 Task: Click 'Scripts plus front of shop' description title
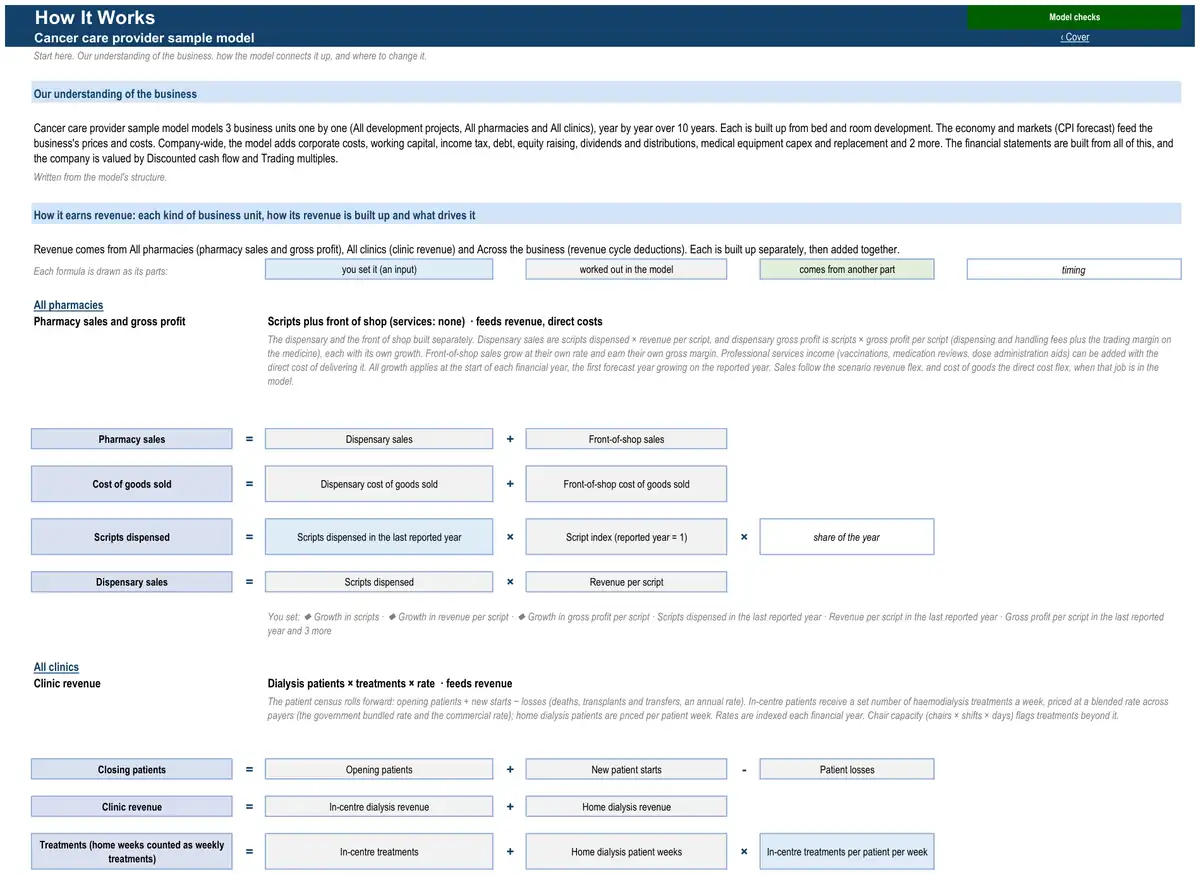tap(435, 321)
